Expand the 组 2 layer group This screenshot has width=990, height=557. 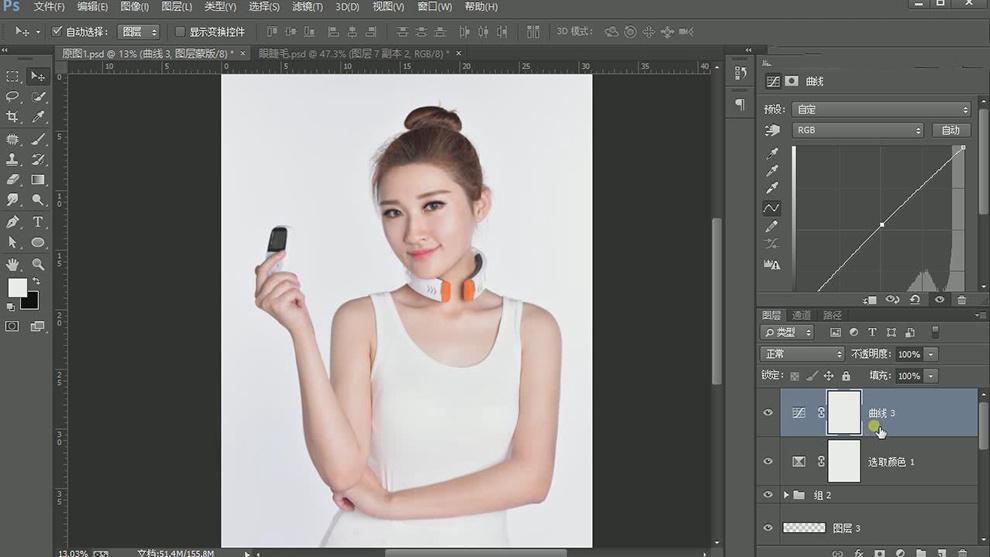pyautogui.click(x=786, y=495)
